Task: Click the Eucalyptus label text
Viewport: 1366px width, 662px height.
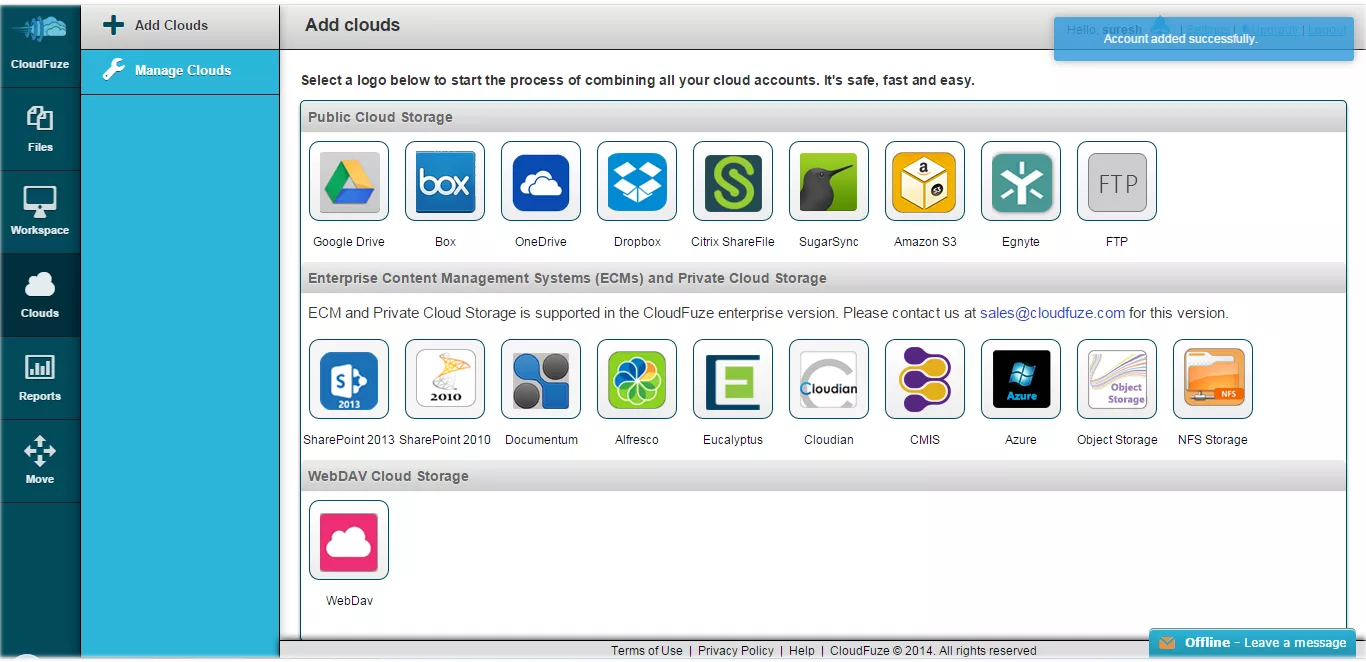Action: coord(733,440)
